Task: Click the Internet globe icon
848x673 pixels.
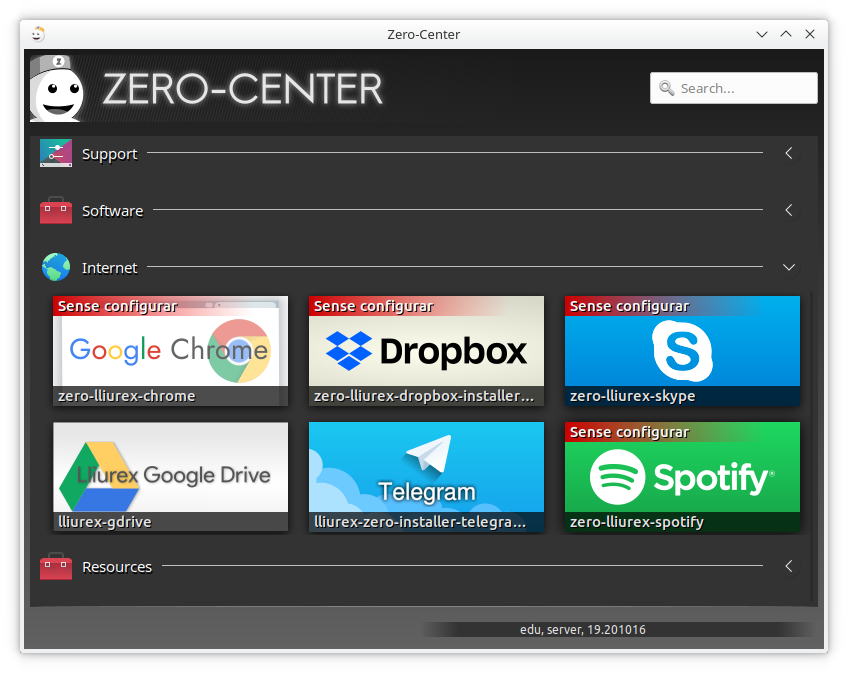Action: tap(56, 267)
